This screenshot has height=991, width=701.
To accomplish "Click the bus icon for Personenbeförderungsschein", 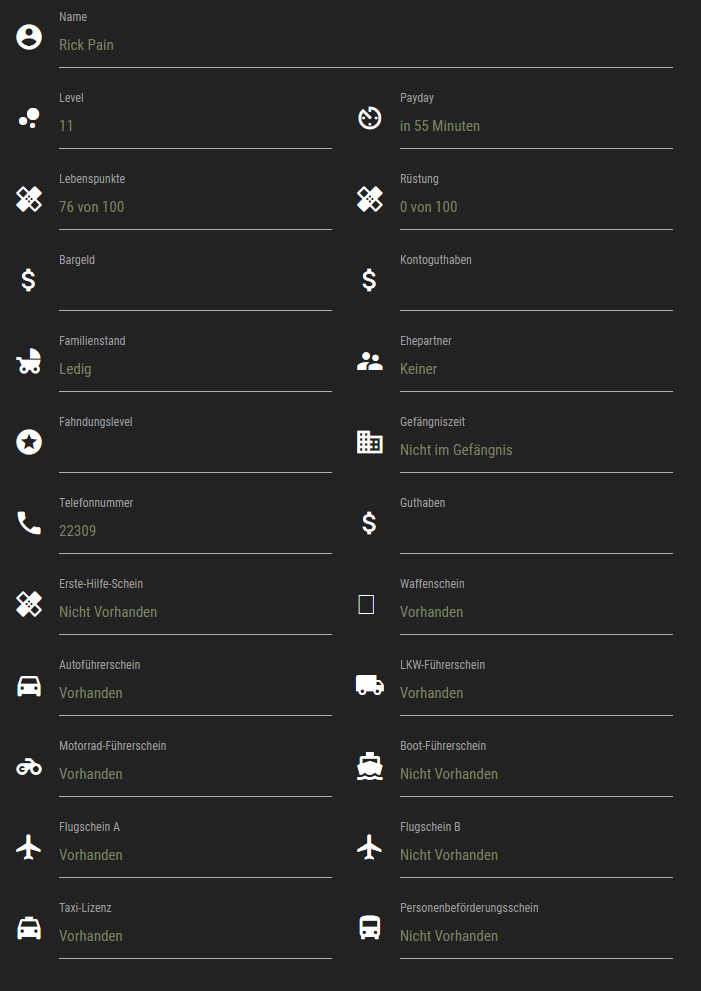I will [370, 928].
